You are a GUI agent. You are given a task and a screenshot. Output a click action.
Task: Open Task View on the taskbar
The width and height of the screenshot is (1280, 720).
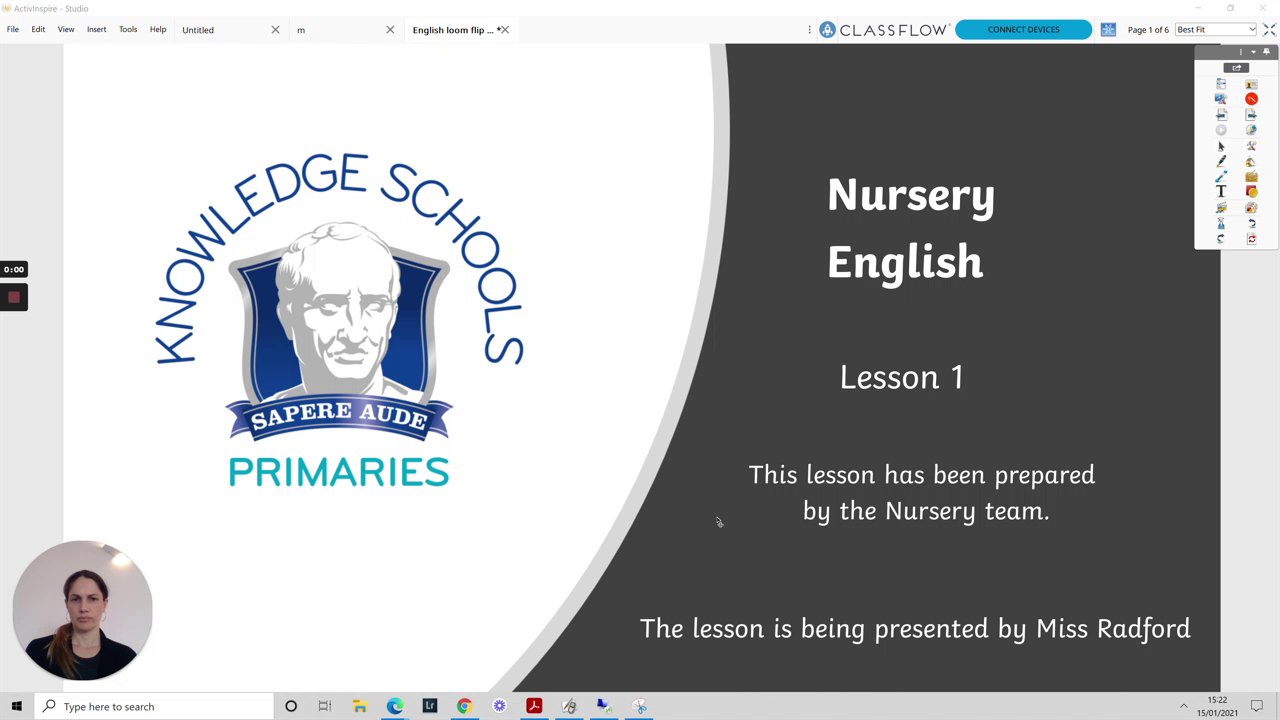coord(325,706)
